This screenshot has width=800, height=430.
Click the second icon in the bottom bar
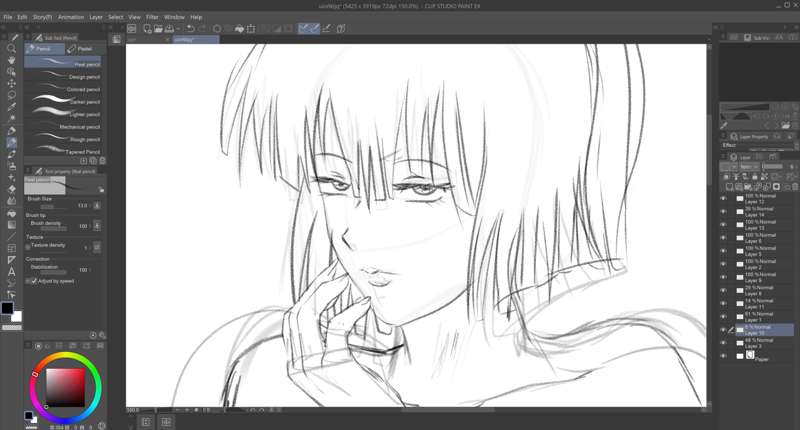pos(166,421)
